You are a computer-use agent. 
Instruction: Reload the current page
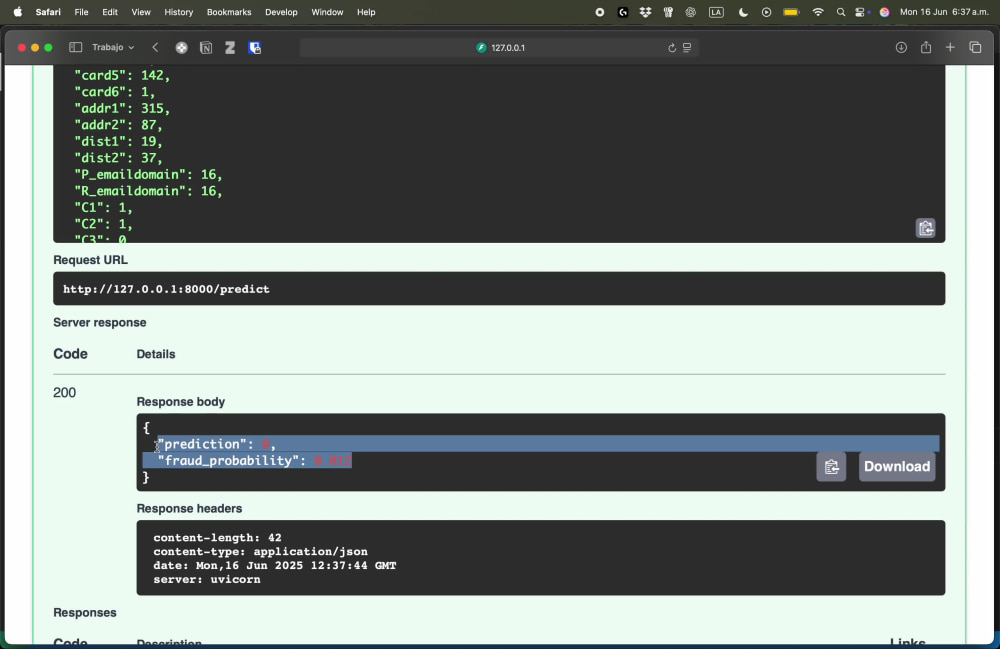[672, 48]
